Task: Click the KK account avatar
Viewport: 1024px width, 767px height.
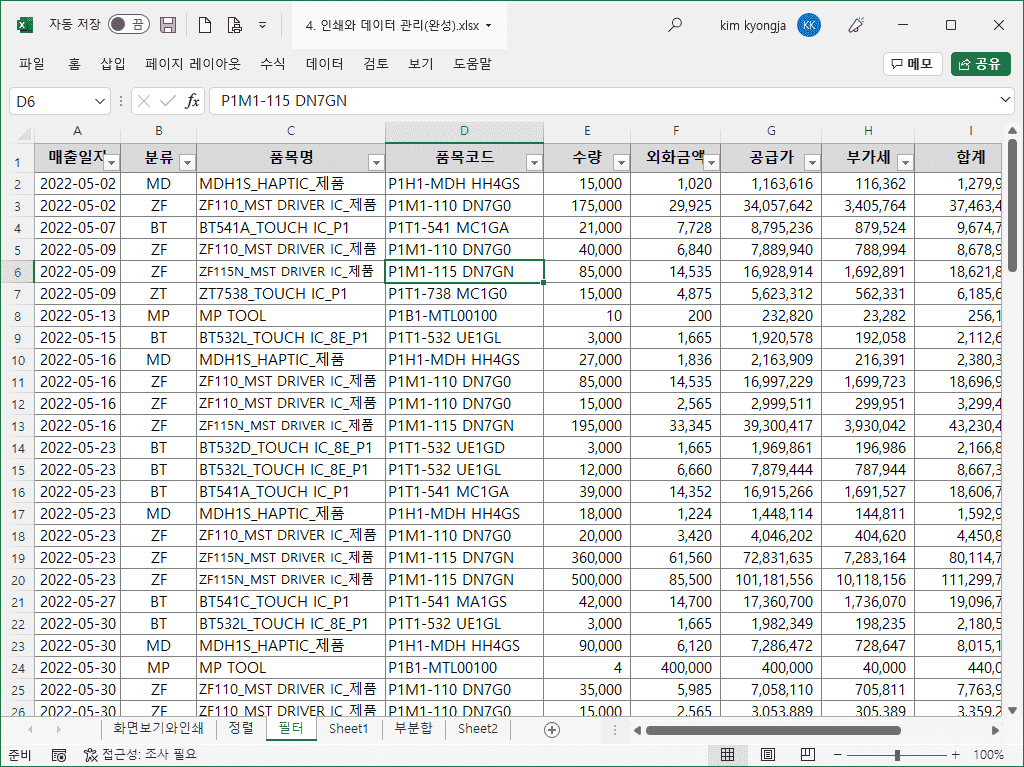Action: coord(809,25)
